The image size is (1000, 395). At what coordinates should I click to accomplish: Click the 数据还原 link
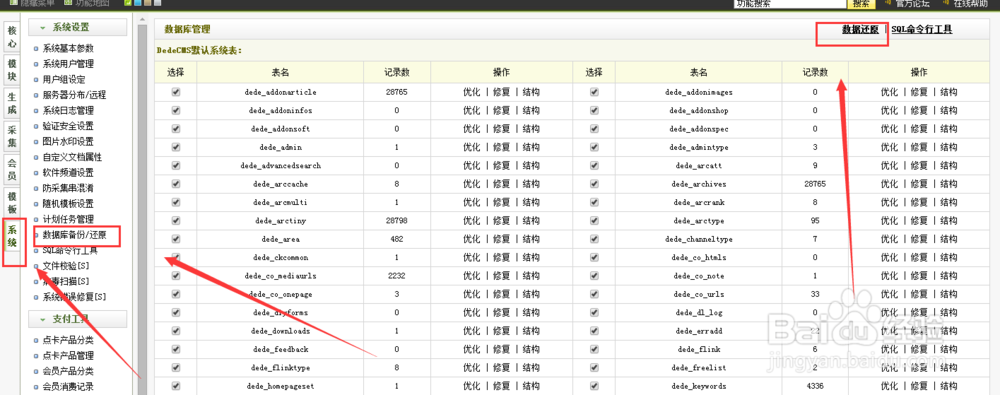coord(860,29)
